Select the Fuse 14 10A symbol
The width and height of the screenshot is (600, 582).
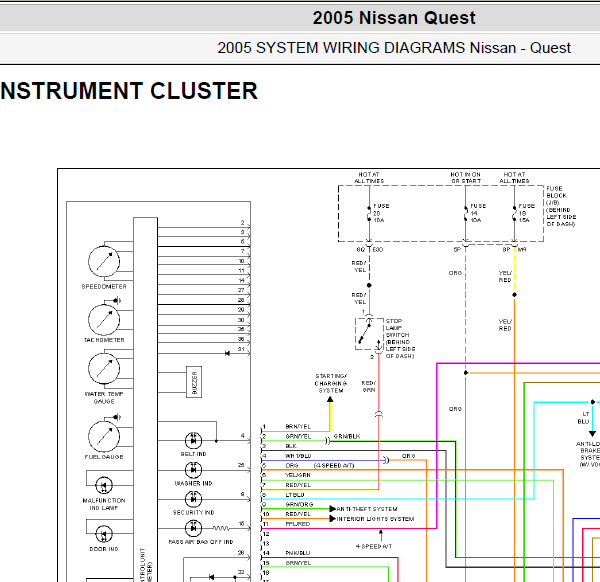[x=465, y=214]
